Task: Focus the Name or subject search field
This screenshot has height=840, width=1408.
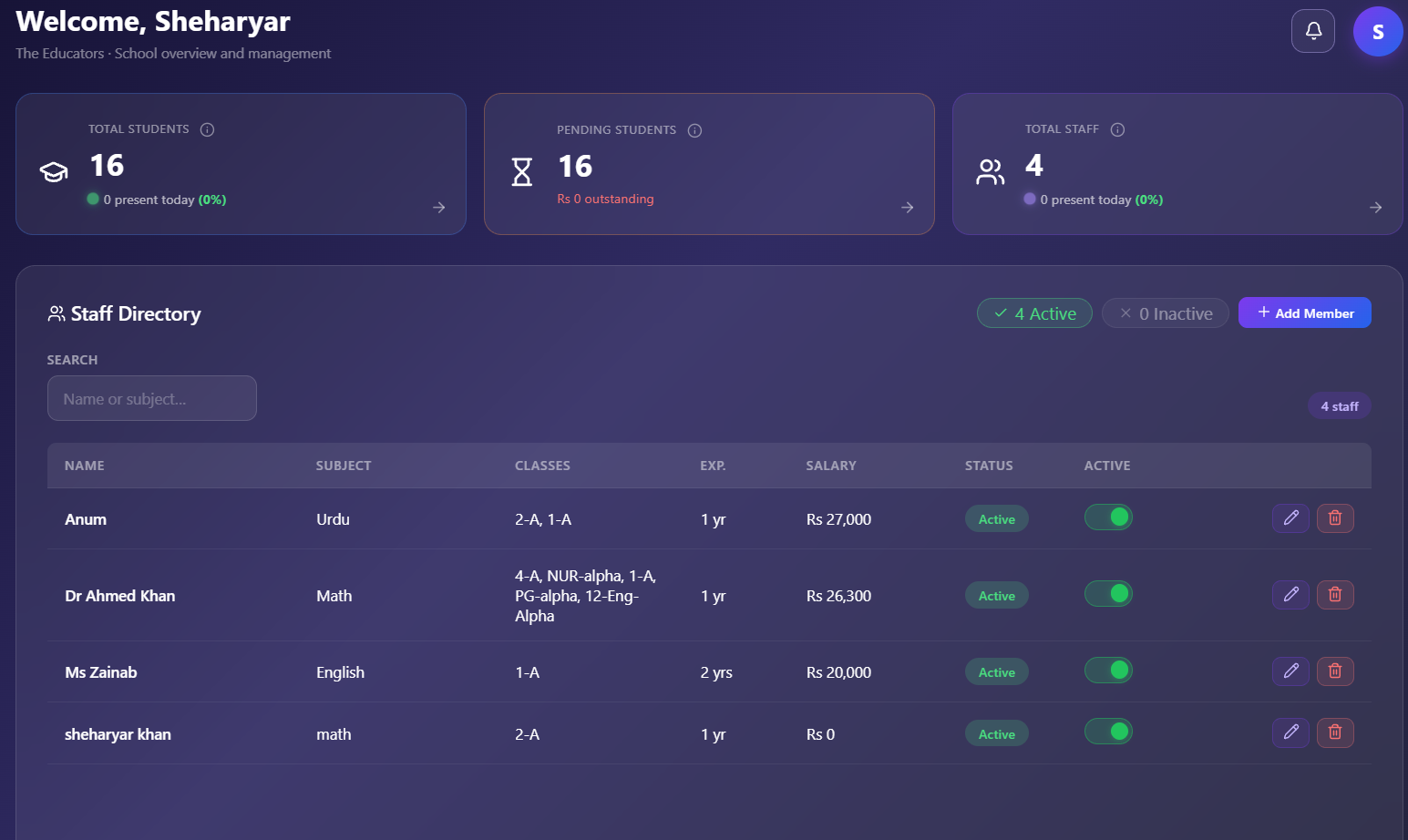Action: tap(152, 398)
